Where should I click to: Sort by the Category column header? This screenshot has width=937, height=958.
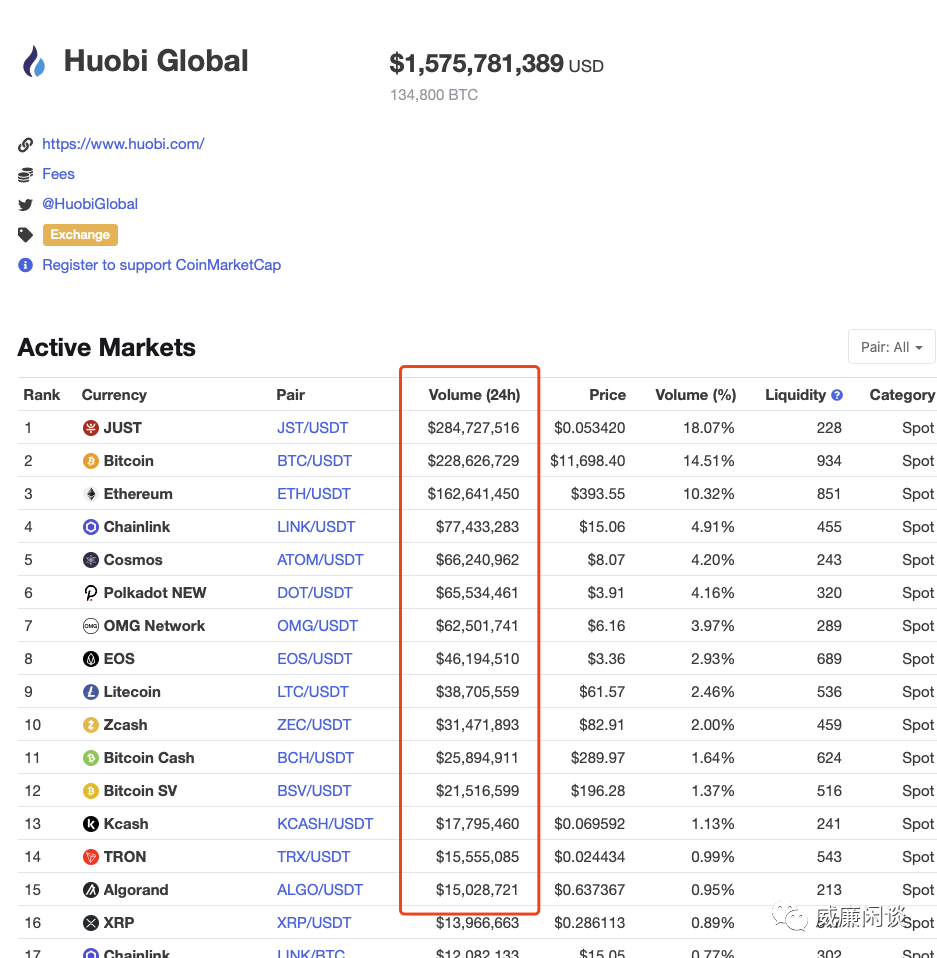point(902,395)
